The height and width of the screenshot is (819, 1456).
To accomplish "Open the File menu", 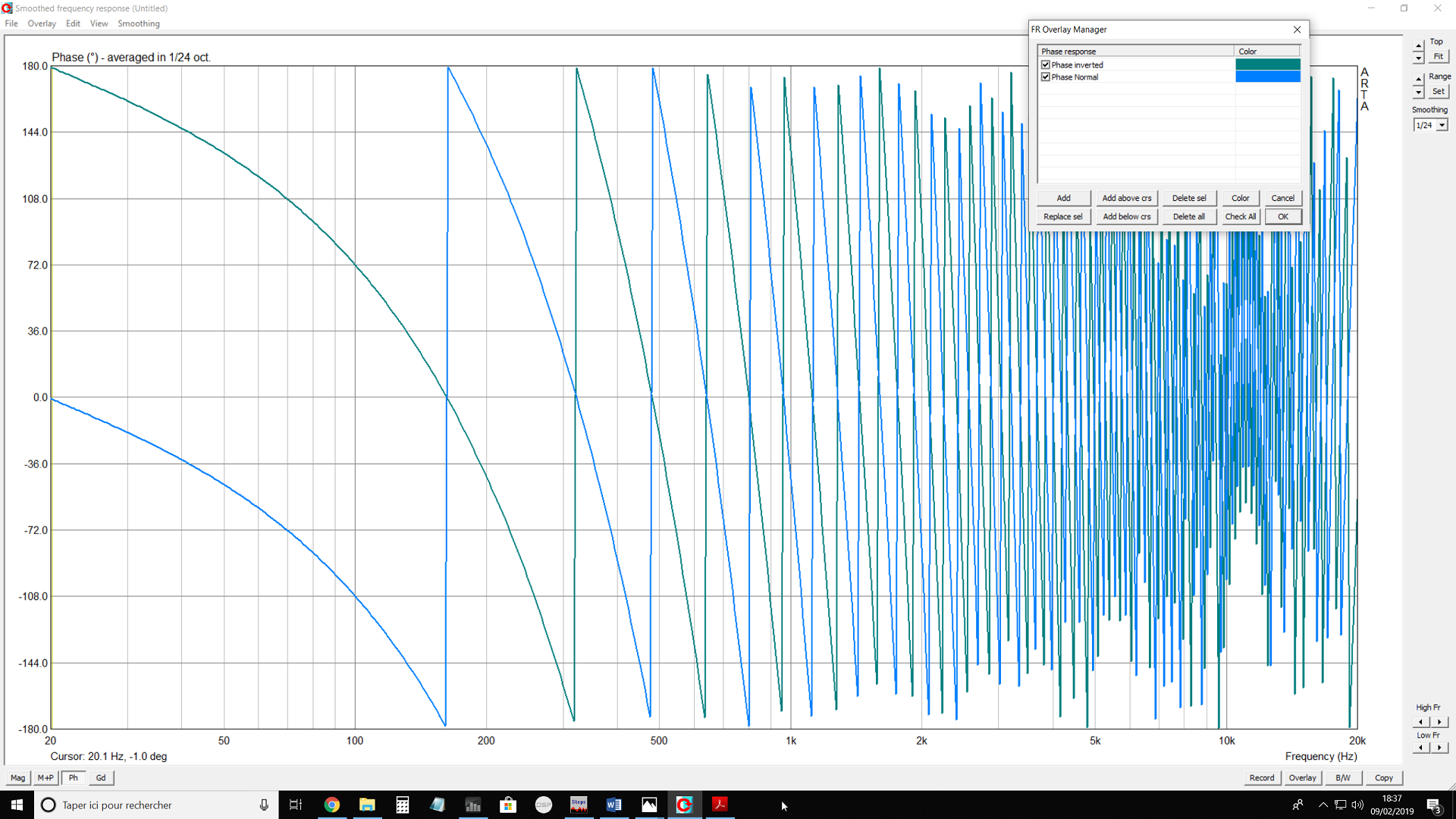I will (x=11, y=24).
